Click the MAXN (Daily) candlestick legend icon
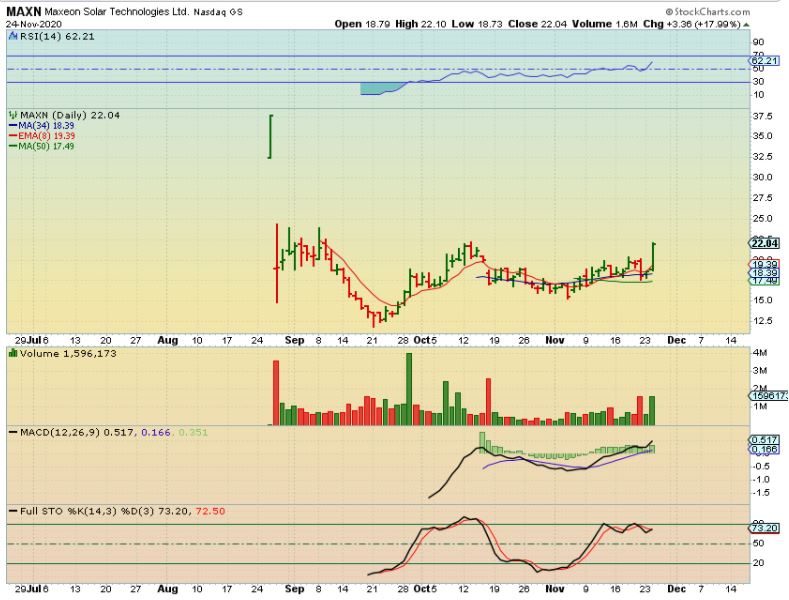Screen dimensions: 789x600 tap(11, 114)
